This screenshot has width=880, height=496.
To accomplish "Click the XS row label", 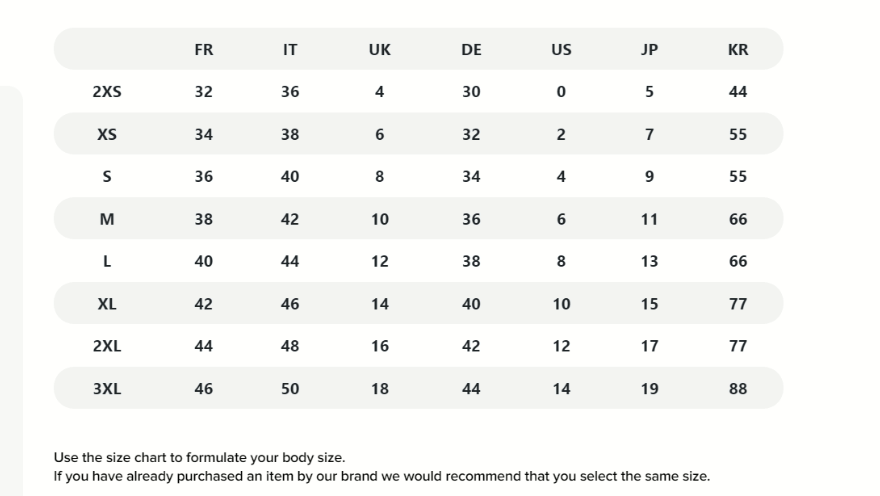I will click(x=107, y=134).
